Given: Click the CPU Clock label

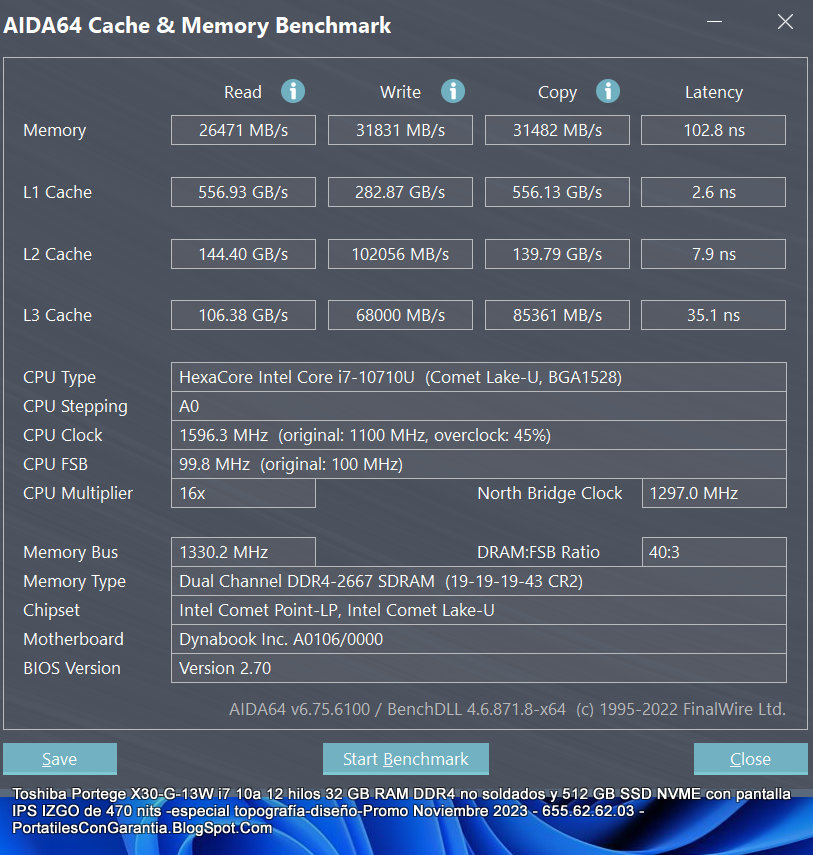Looking at the screenshot, I should tap(63, 435).
